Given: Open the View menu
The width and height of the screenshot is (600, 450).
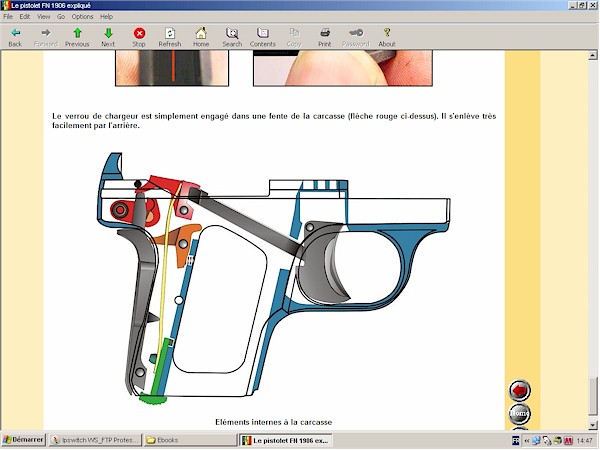Looking at the screenshot, I should click(44, 16).
